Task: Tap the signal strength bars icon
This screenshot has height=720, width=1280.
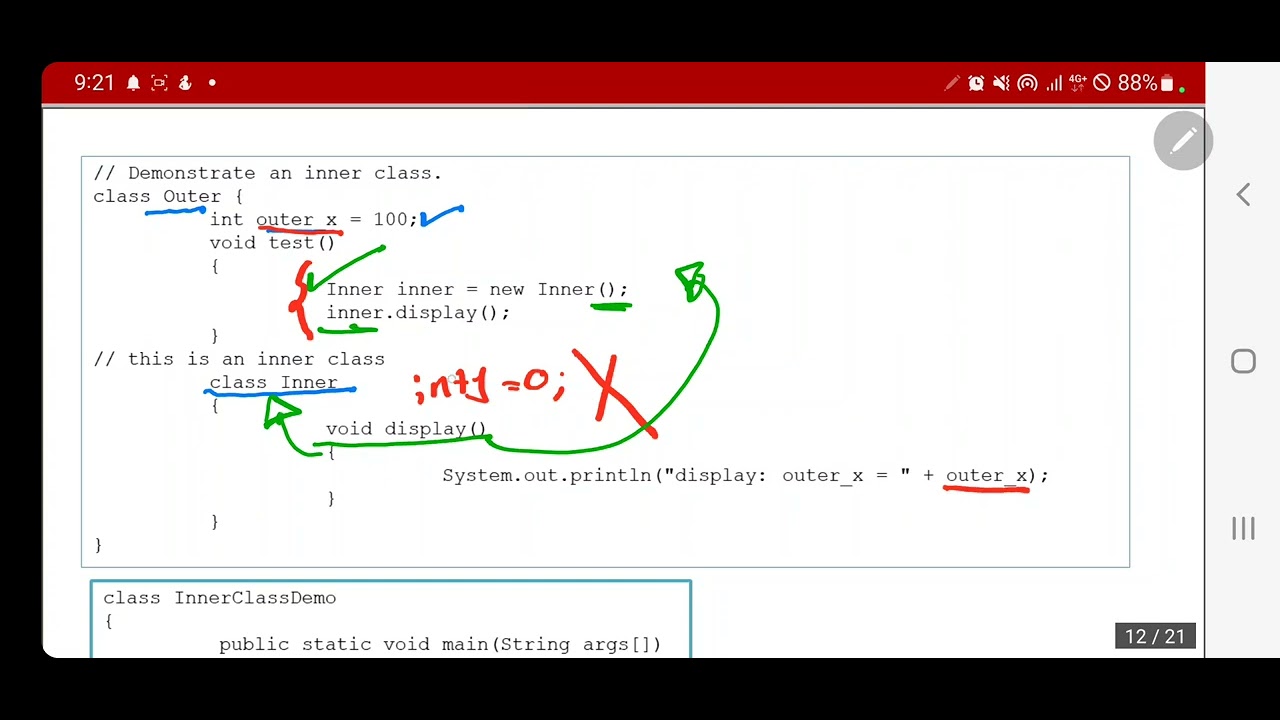Action: click(1053, 83)
